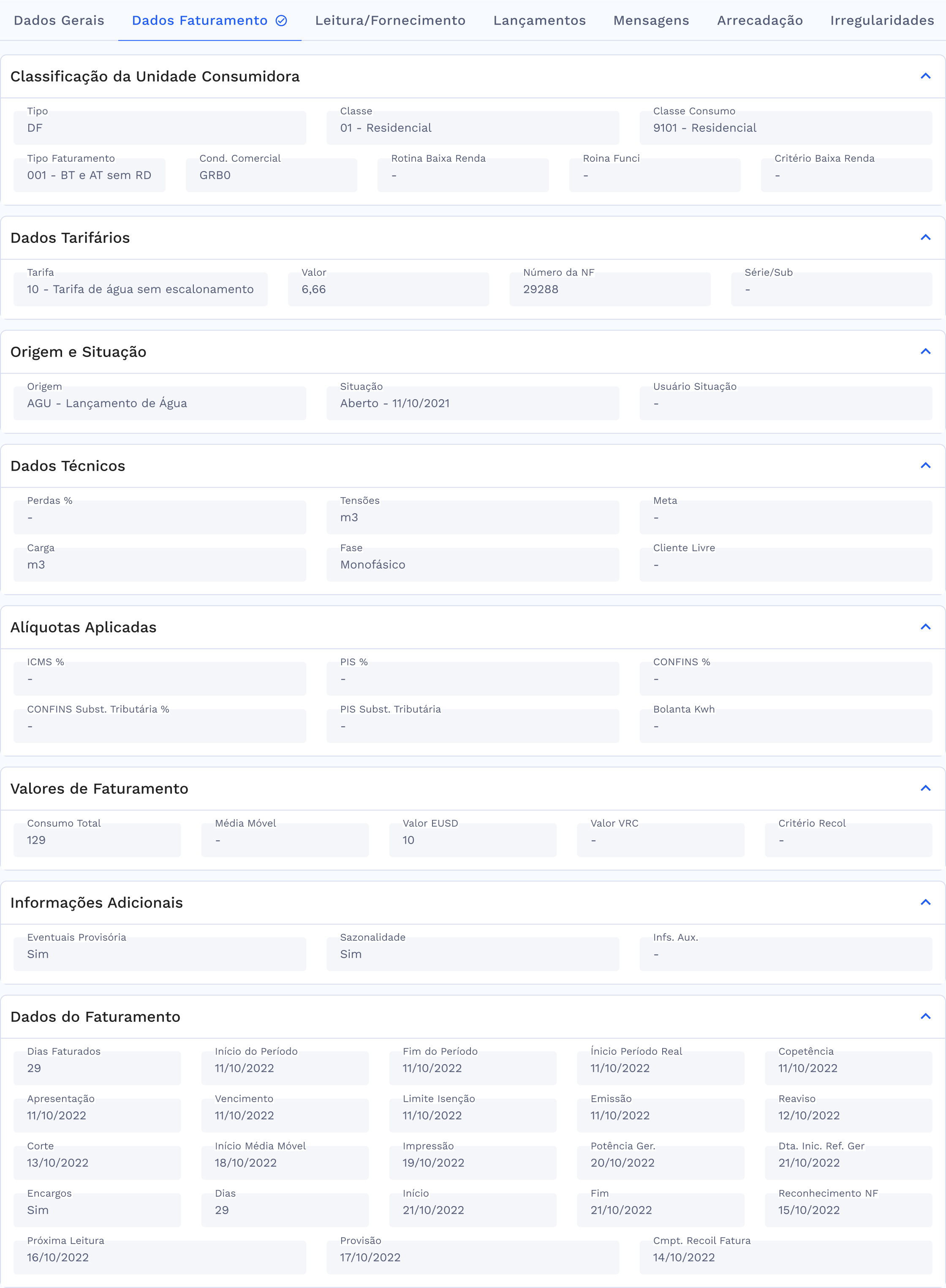Collapse Dados Técnicos section chevron
The width and height of the screenshot is (946, 1288).
(x=925, y=465)
